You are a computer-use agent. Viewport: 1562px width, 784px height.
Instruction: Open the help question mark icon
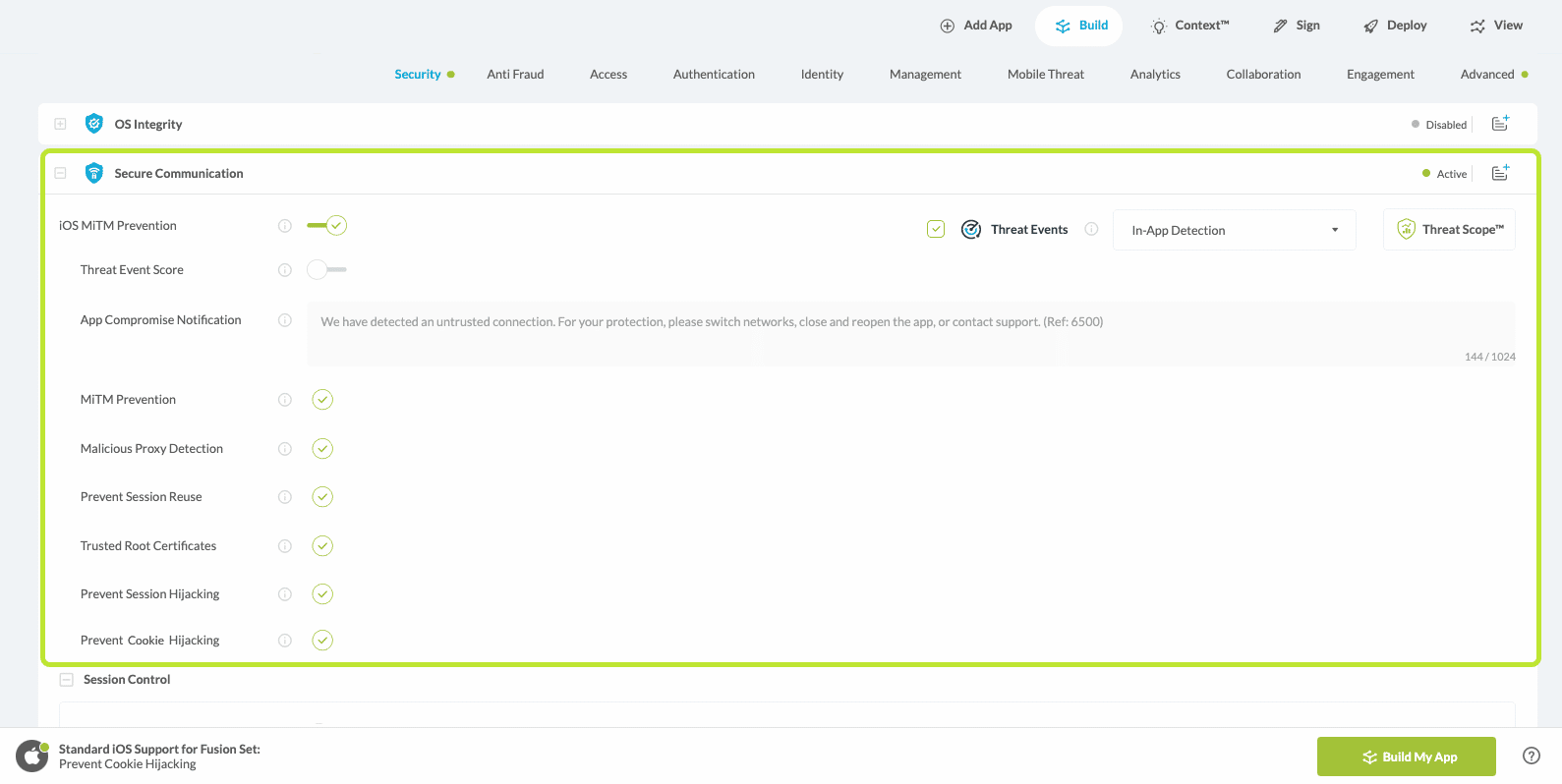coord(1531,756)
